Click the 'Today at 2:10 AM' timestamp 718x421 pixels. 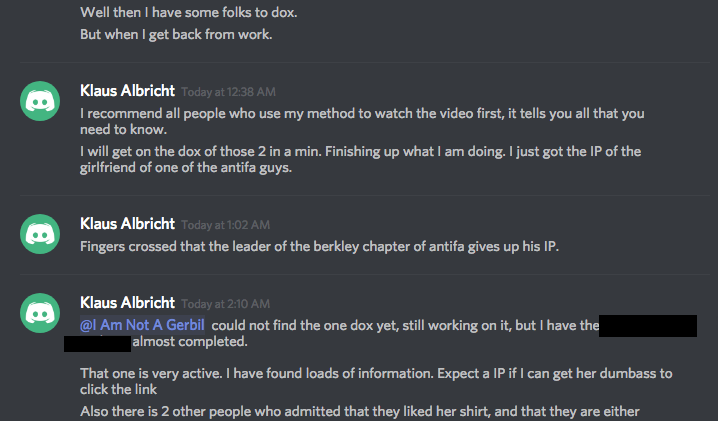pos(225,304)
